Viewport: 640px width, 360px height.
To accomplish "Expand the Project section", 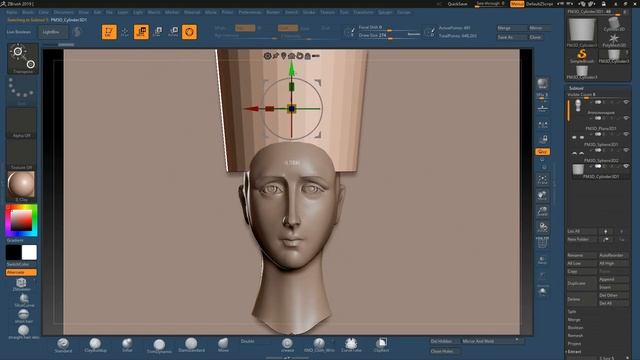I will click(574, 344).
